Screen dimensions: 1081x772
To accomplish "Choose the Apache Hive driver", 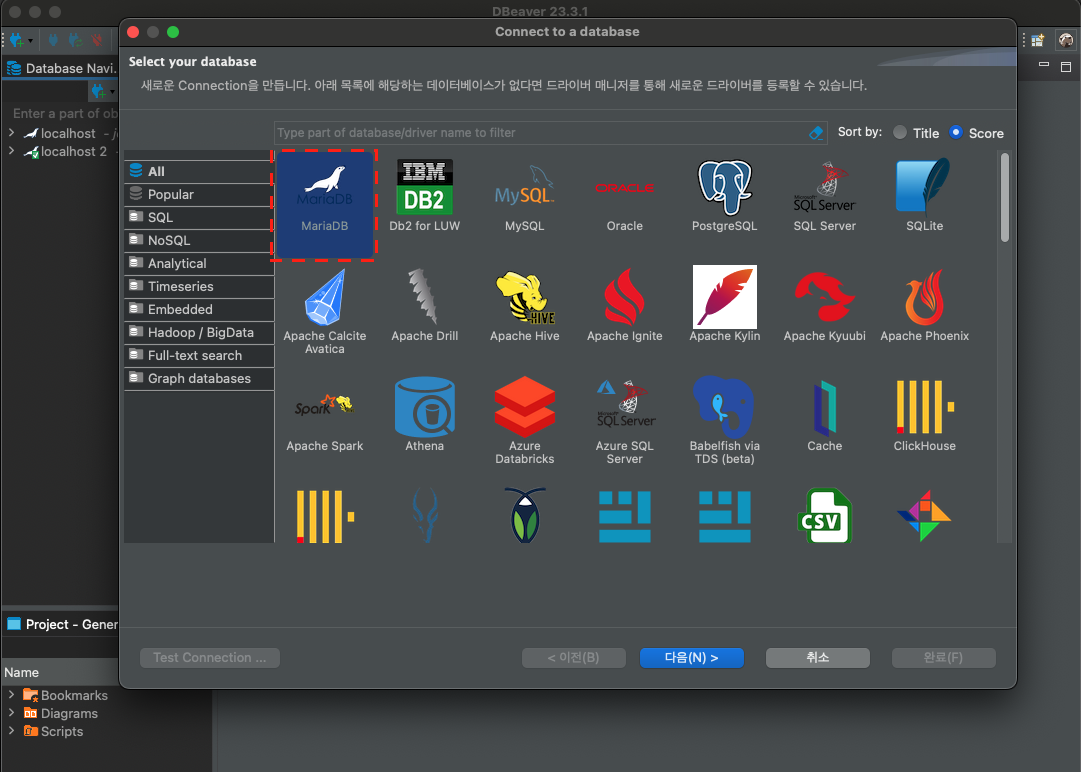I will (524, 307).
